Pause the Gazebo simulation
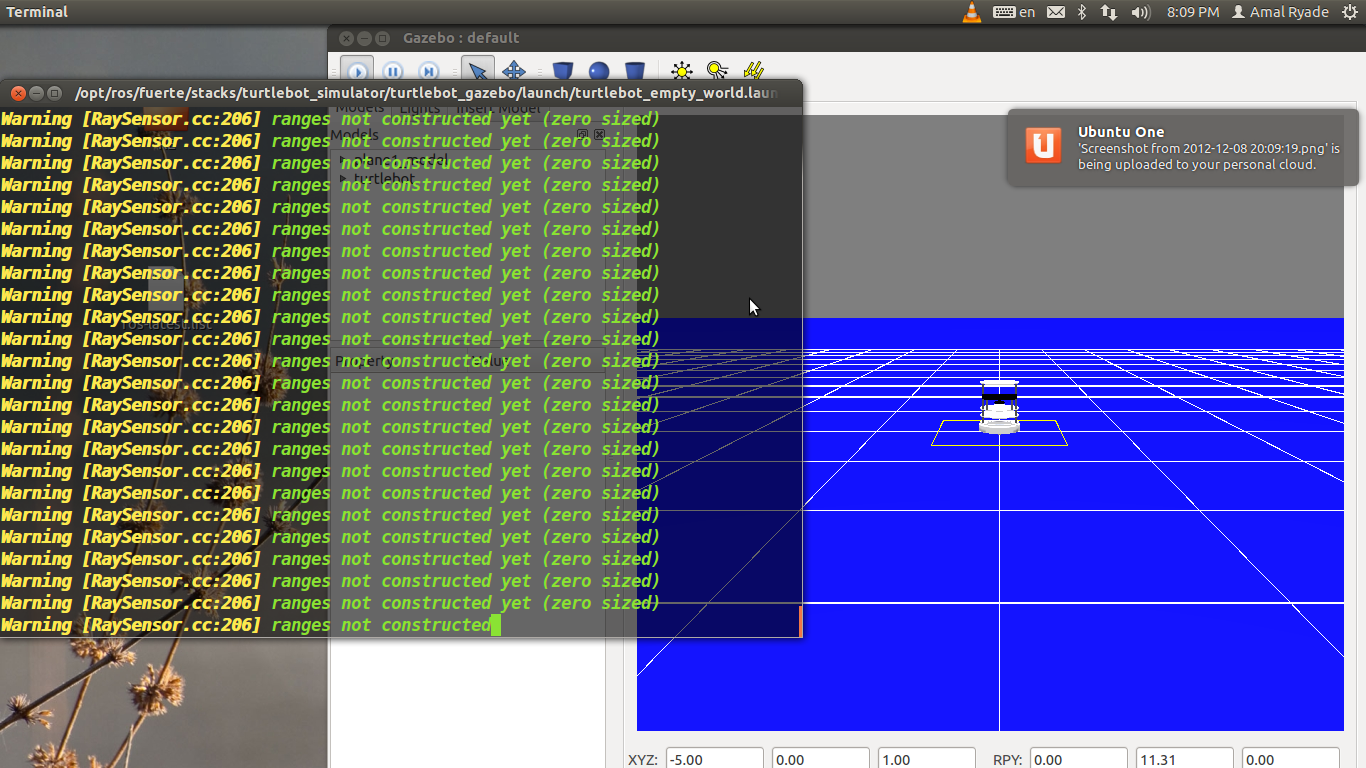Image resolution: width=1366 pixels, height=768 pixels. pyautogui.click(x=393, y=71)
